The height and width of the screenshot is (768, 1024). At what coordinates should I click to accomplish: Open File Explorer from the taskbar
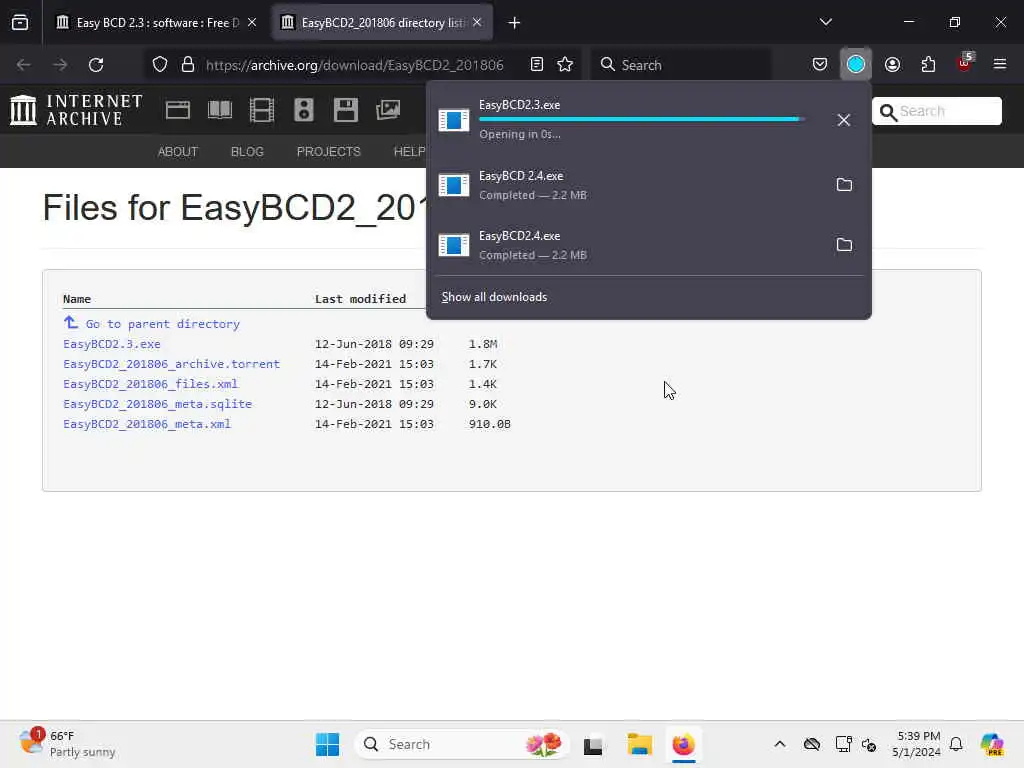point(640,744)
